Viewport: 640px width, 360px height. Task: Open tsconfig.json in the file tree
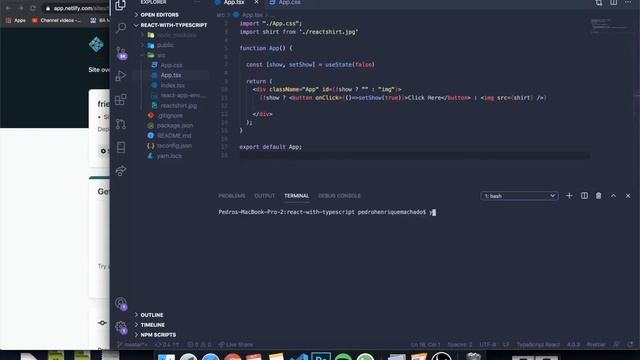pos(174,146)
